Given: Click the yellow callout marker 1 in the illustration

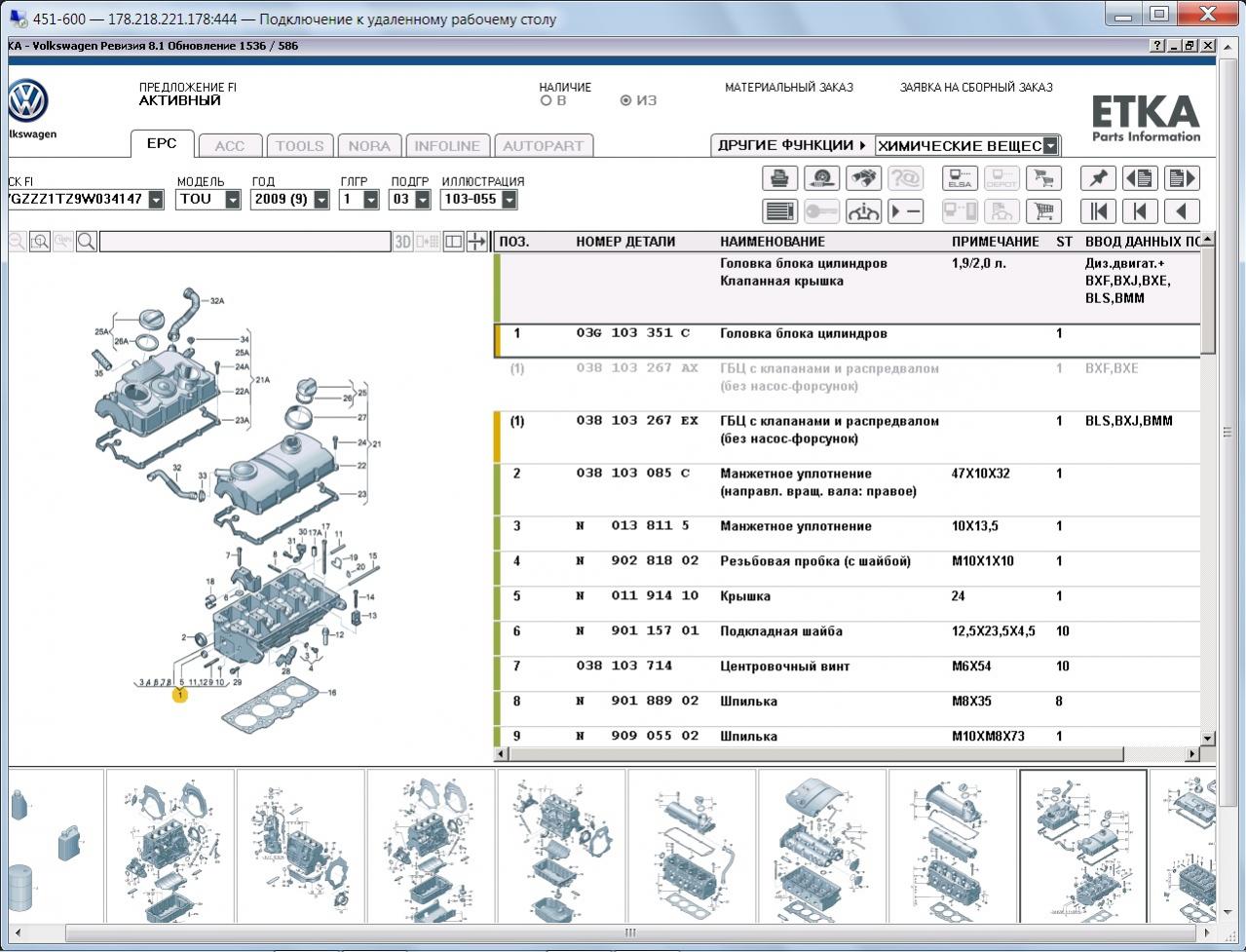Looking at the screenshot, I should point(179,695).
